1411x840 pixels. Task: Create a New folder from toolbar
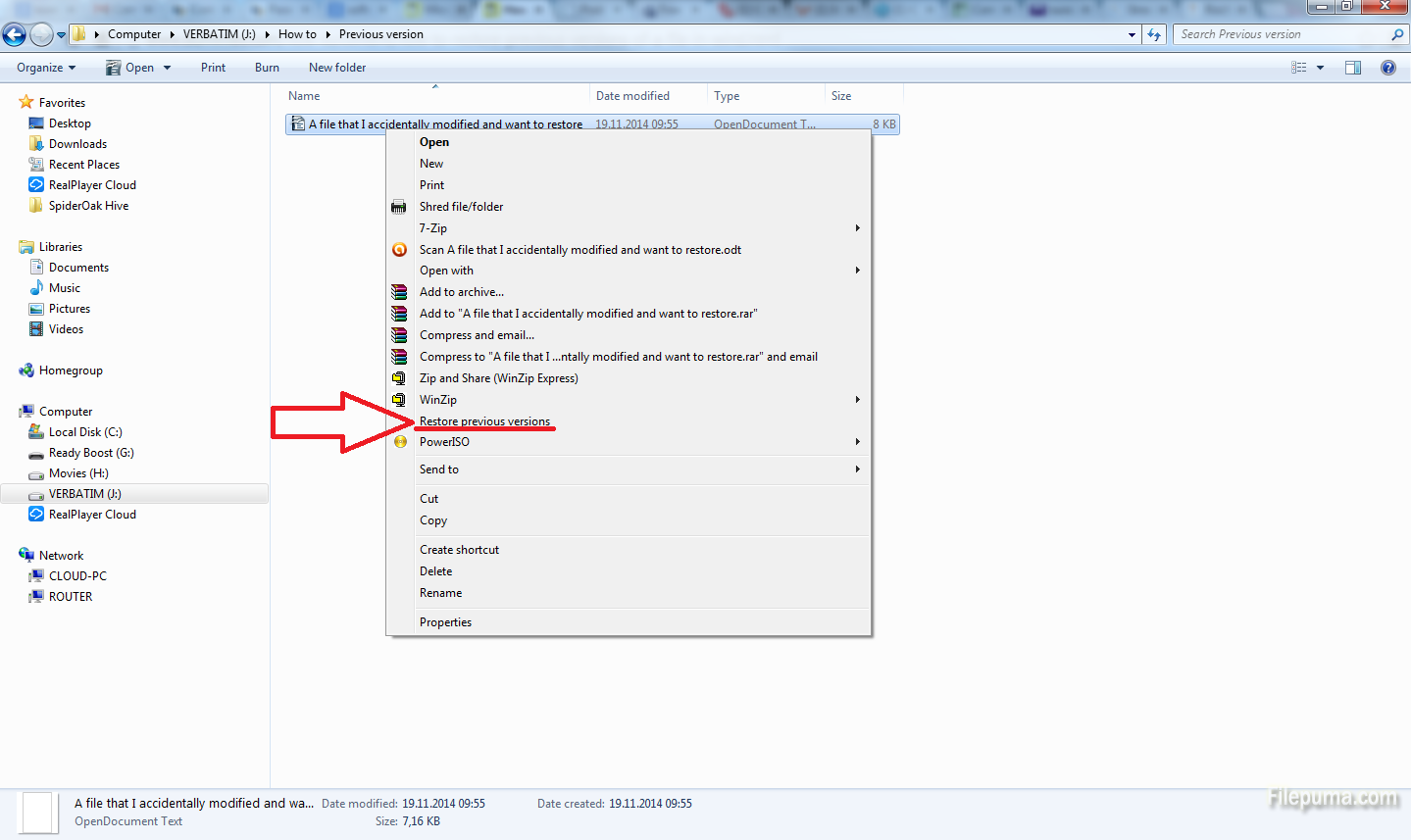[337, 68]
